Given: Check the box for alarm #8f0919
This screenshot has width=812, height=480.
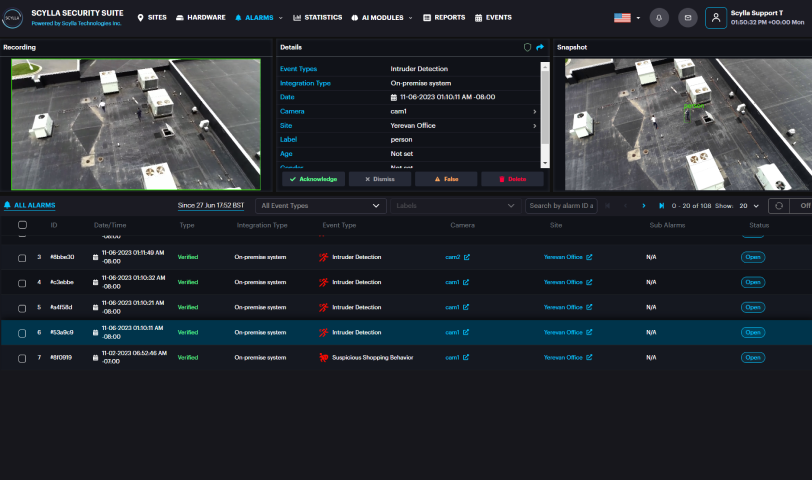Looking at the screenshot, I should (x=22, y=358).
